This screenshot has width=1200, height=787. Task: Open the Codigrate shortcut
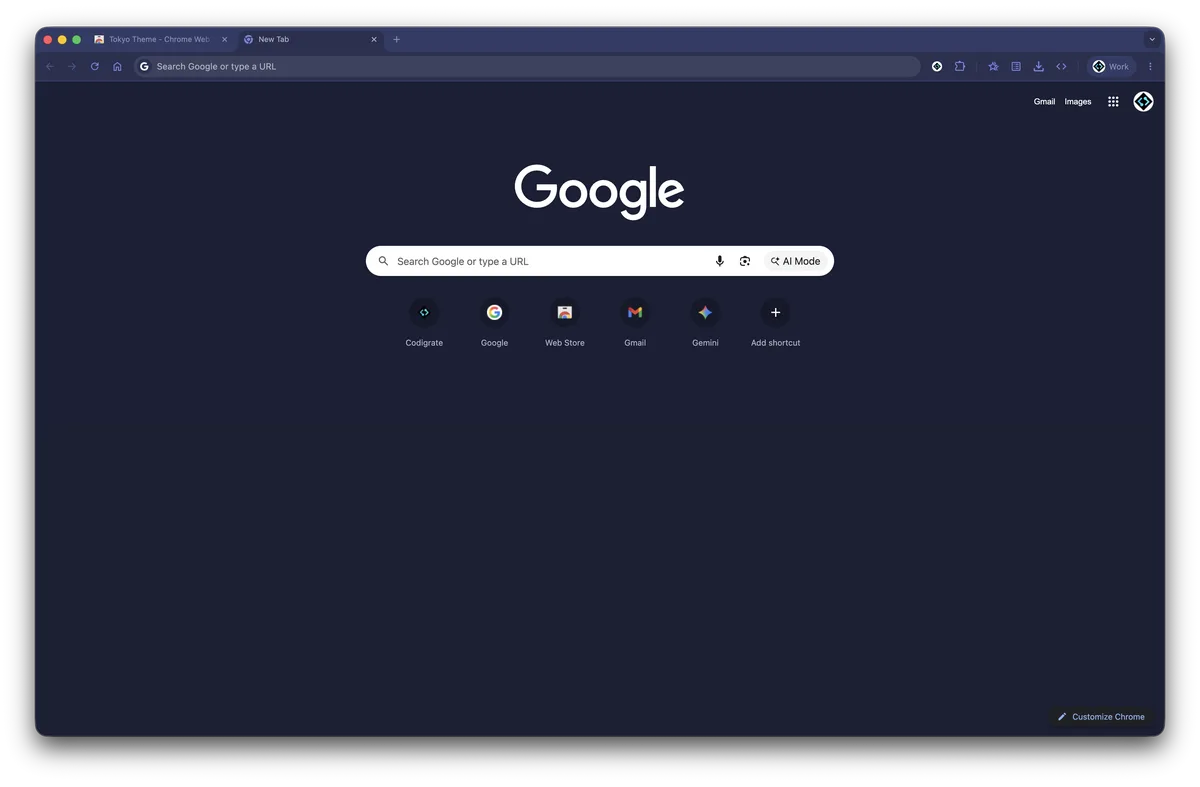(x=424, y=323)
